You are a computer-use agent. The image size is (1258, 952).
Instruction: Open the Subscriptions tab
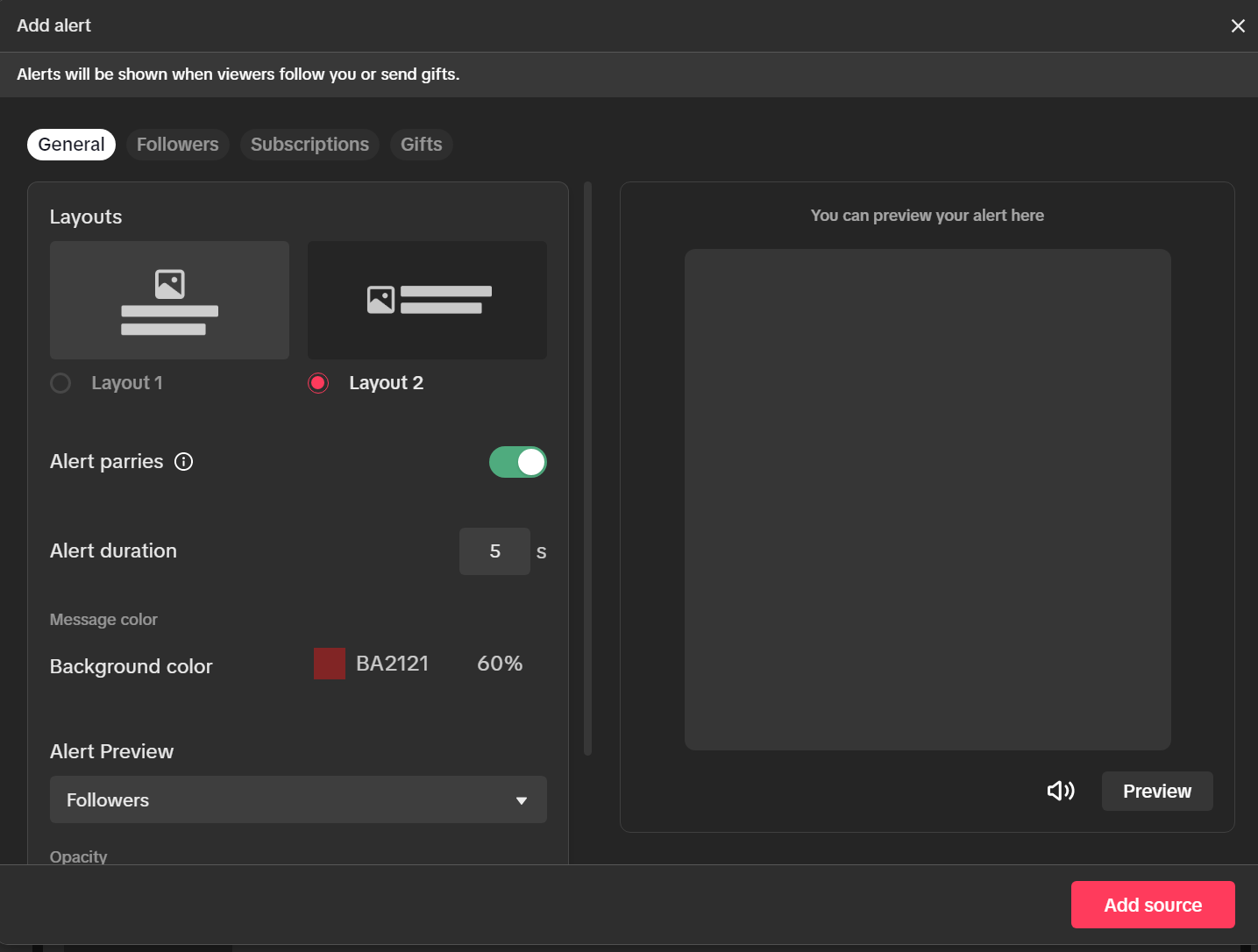309,145
